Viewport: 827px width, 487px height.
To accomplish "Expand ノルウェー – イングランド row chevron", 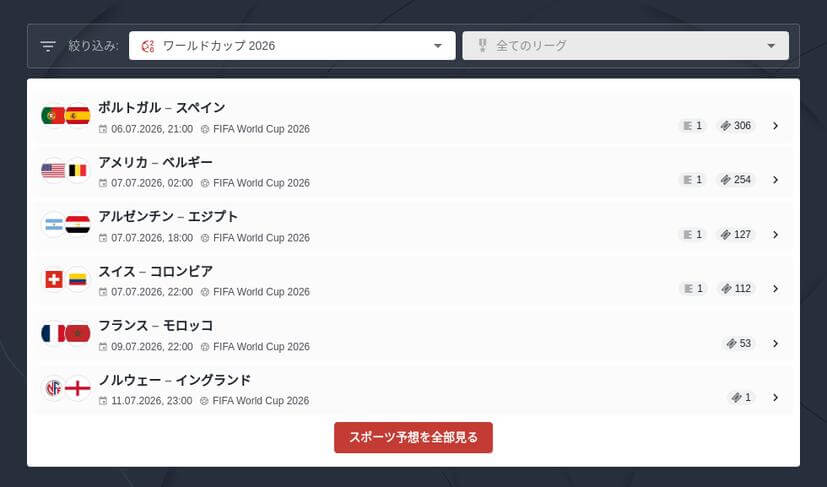I will [775, 397].
